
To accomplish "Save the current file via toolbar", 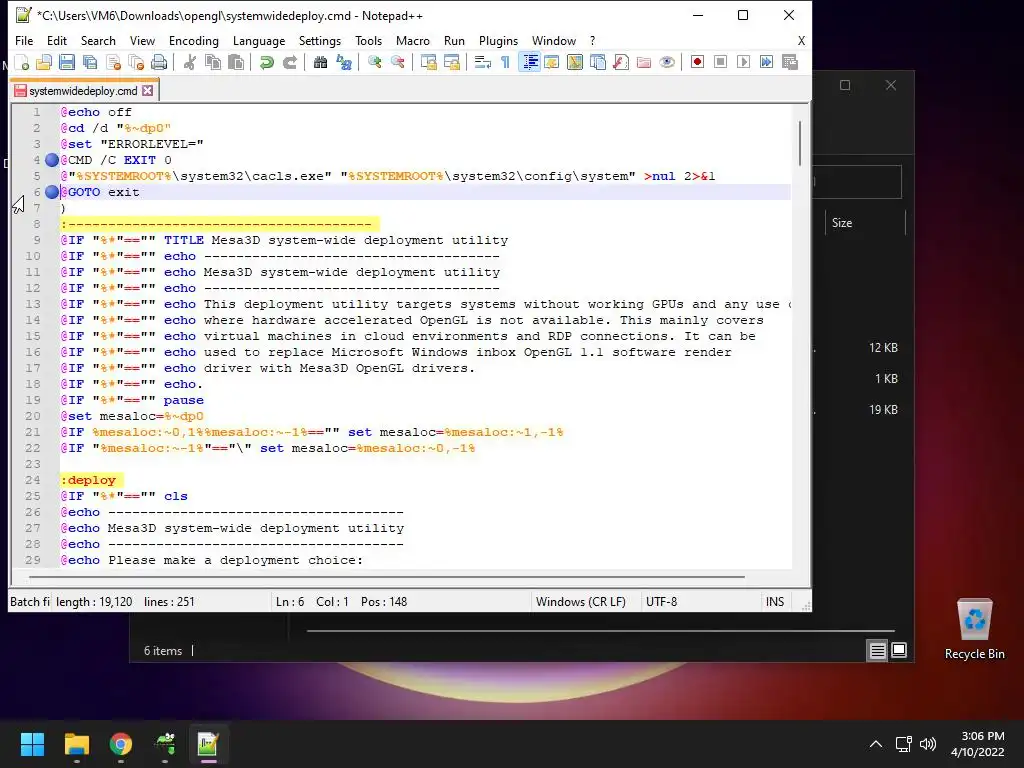I will pos(67,63).
